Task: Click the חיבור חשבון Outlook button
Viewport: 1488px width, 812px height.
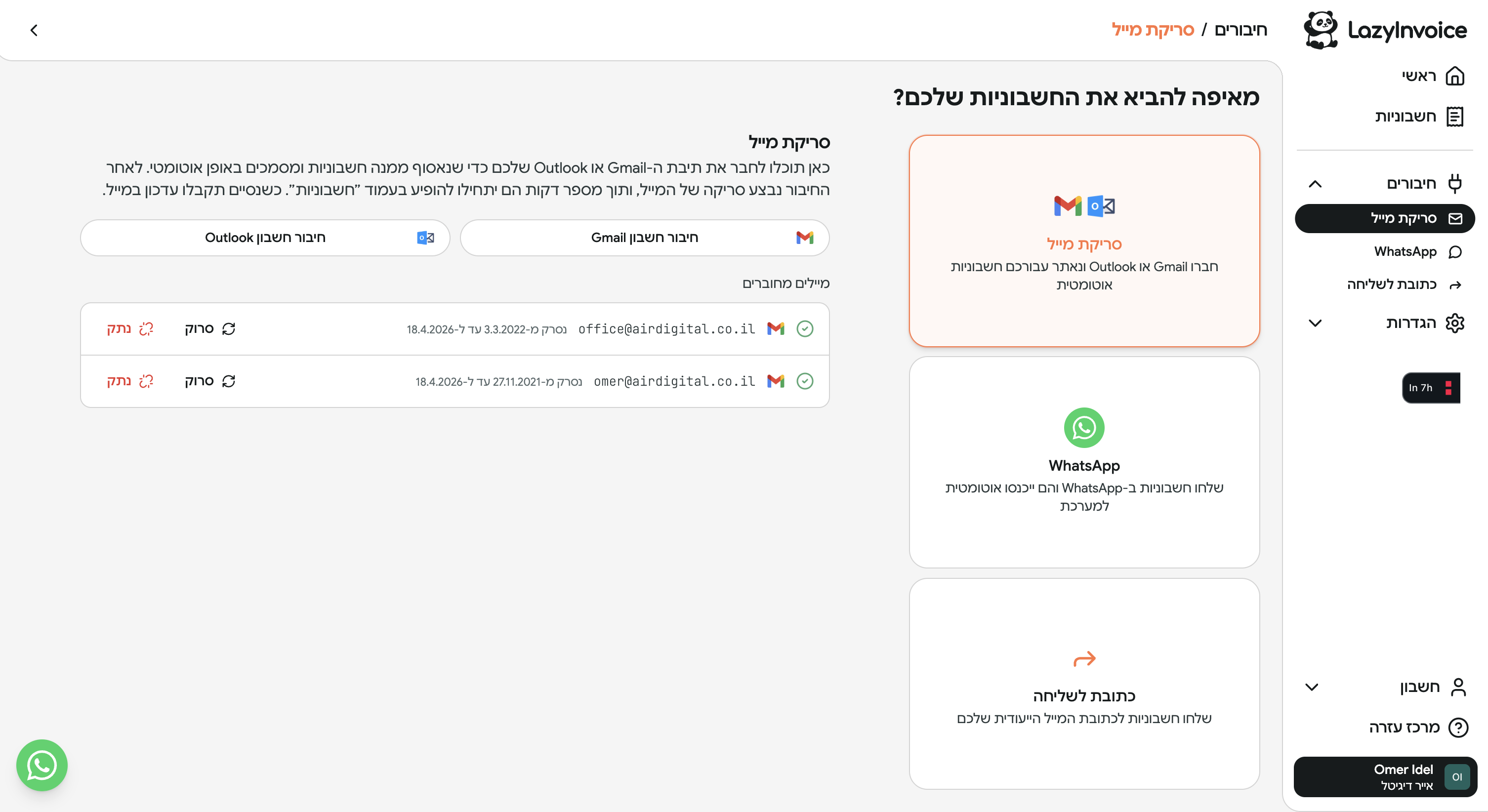Action: pos(265,238)
